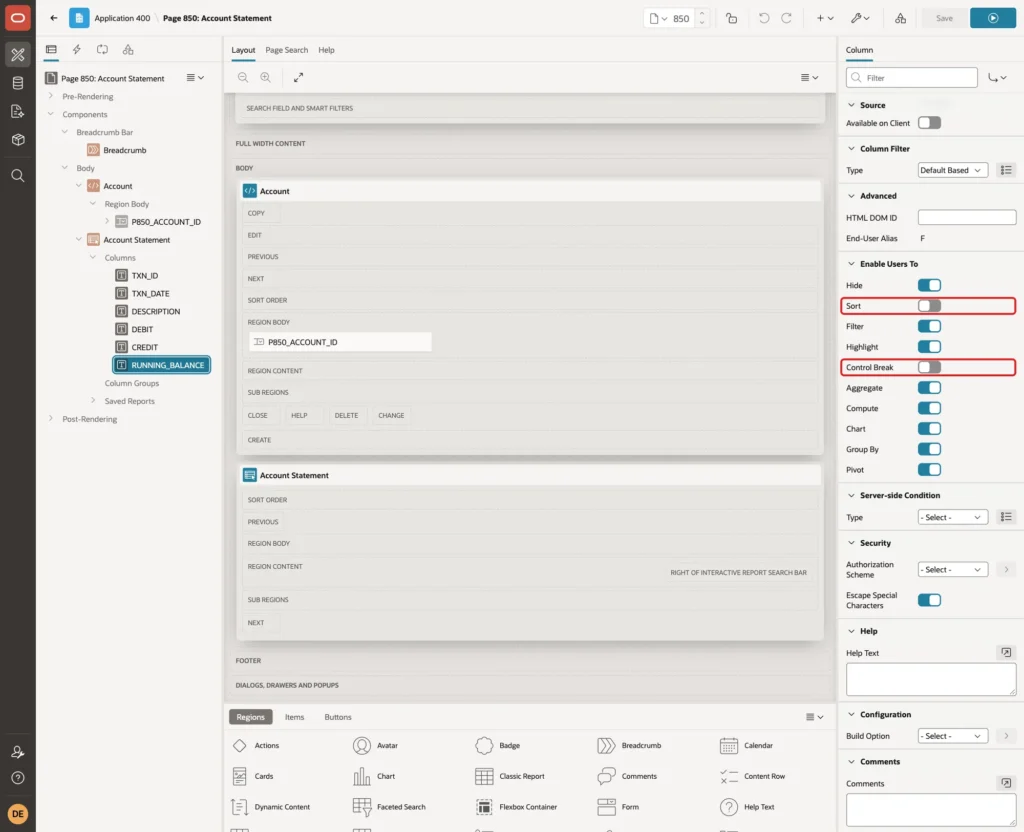Undo the last change

click(764, 18)
